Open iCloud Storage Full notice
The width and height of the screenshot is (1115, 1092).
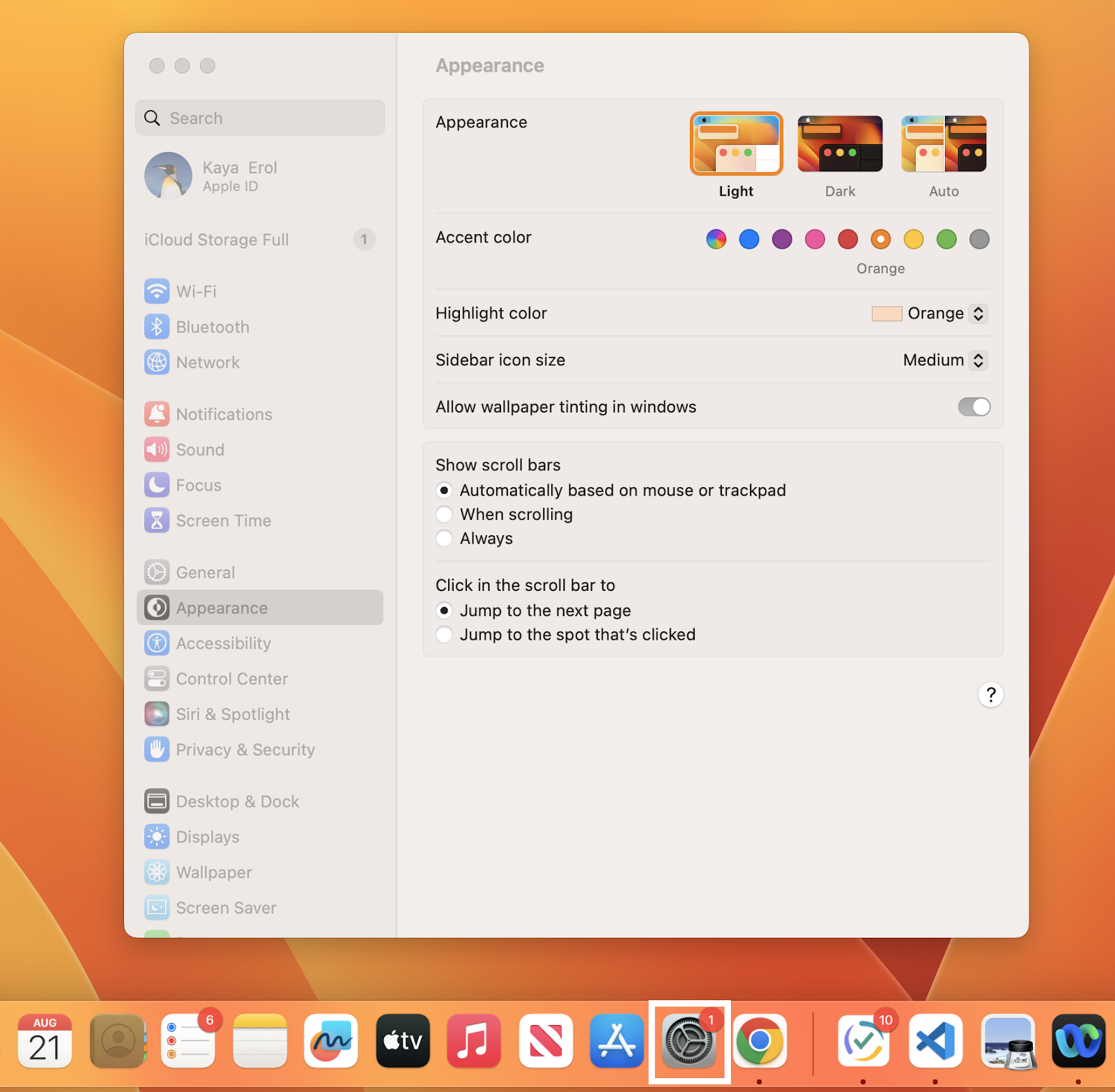[x=259, y=240]
